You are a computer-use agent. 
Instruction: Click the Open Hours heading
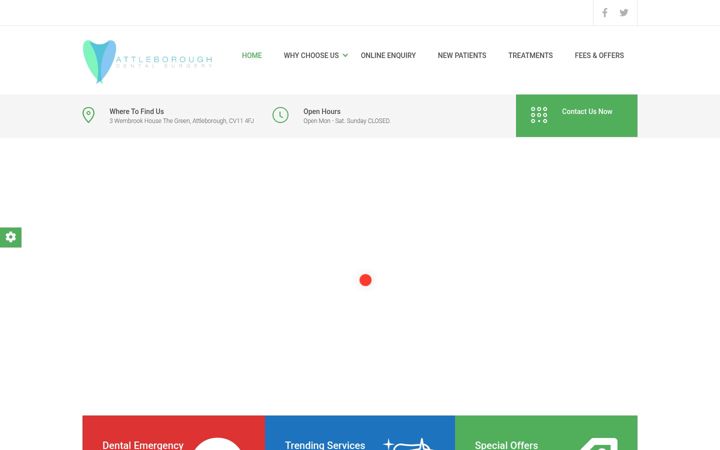click(x=321, y=111)
